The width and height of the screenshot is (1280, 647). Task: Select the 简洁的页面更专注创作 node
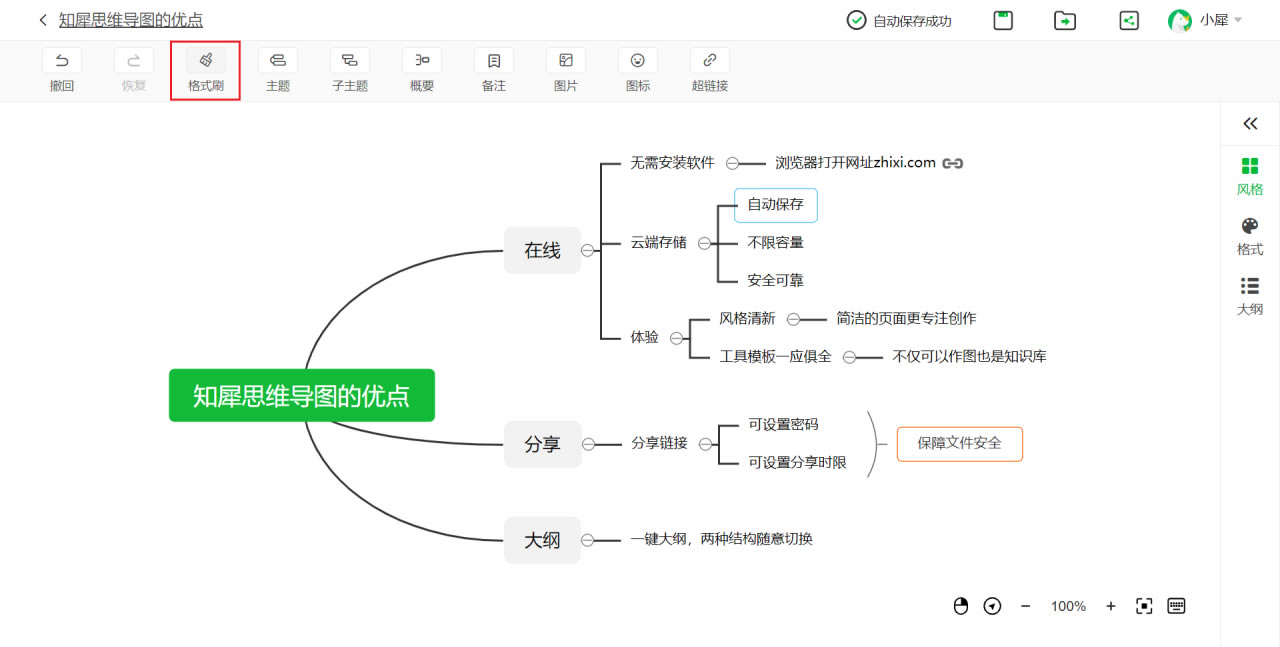point(906,318)
